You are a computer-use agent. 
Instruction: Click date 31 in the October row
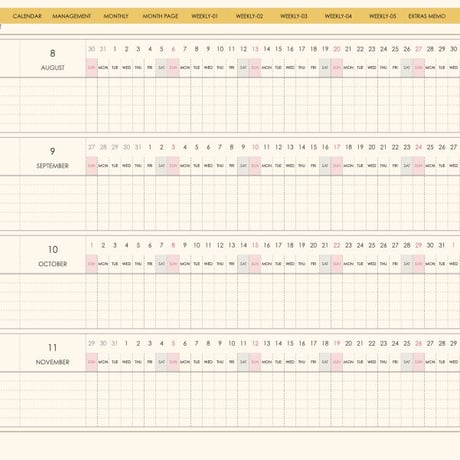[442, 245]
